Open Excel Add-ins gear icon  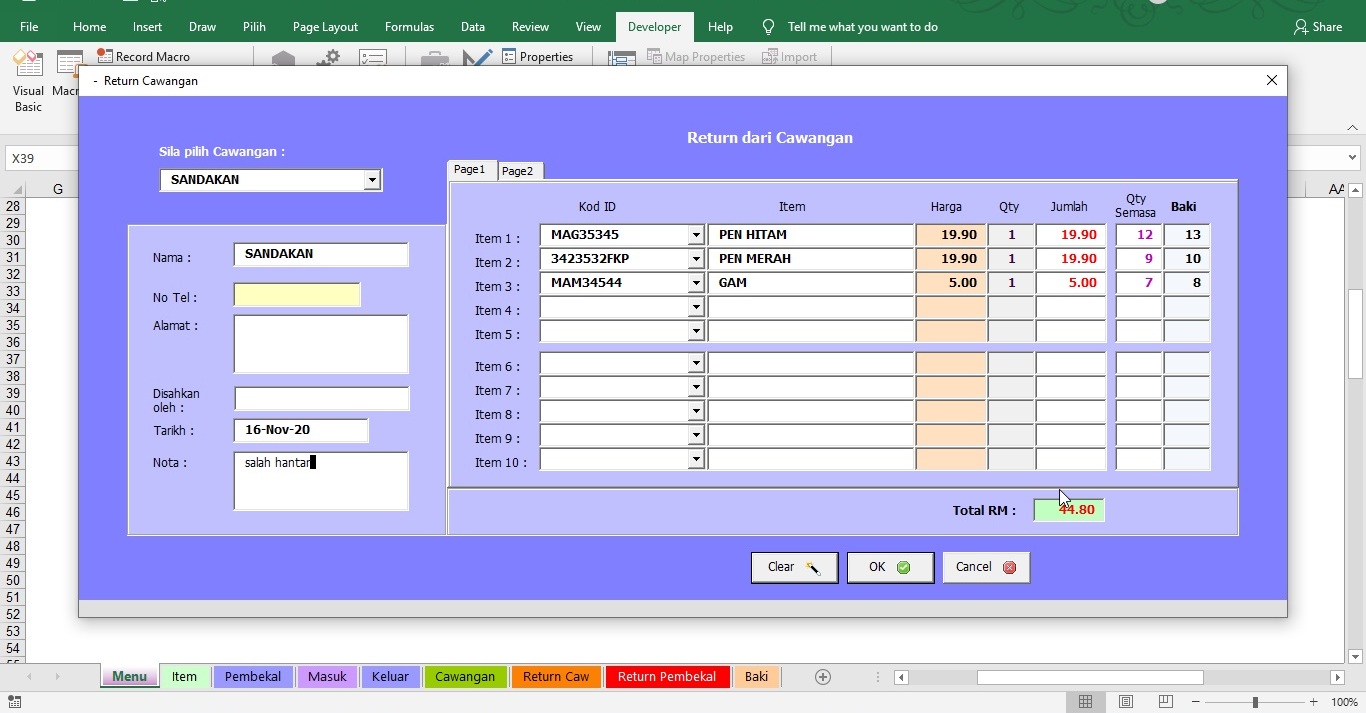pos(328,59)
